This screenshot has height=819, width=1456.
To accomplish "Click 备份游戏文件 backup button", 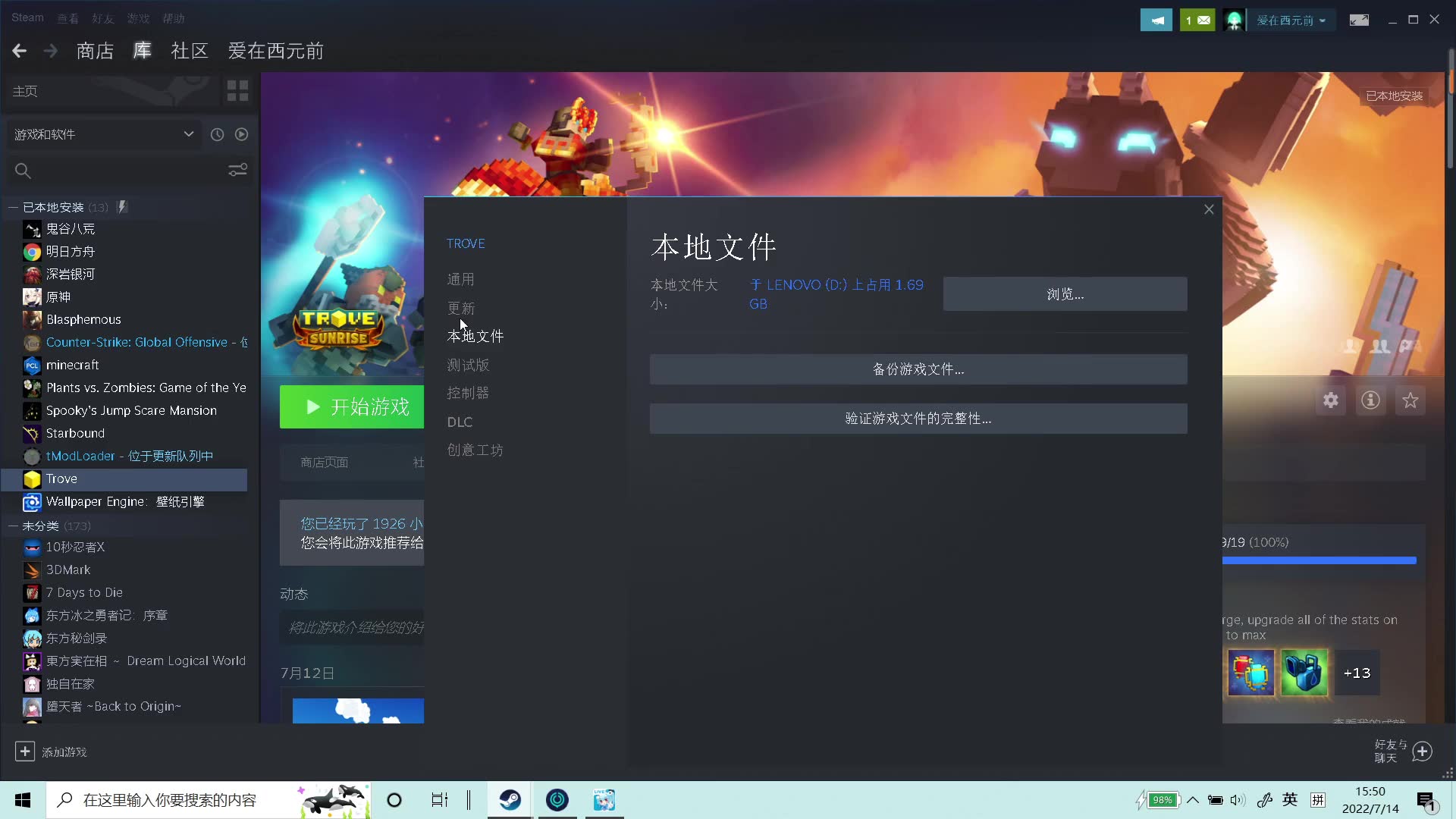I will [918, 369].
